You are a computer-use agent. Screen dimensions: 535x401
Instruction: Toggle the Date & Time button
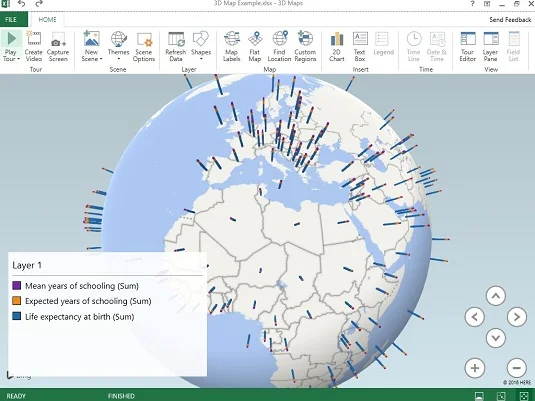tap(437, 47)
